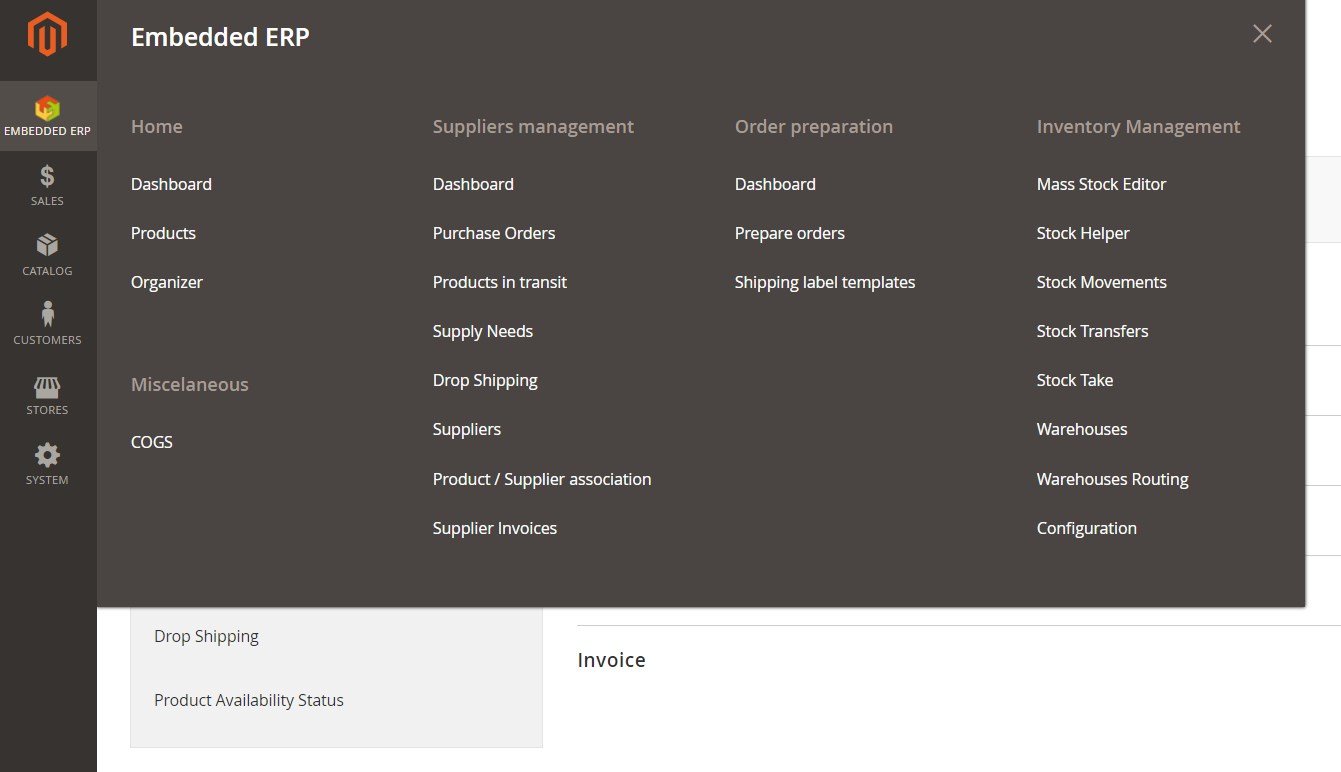Open Organizer under Home

[x=167, y=282]
